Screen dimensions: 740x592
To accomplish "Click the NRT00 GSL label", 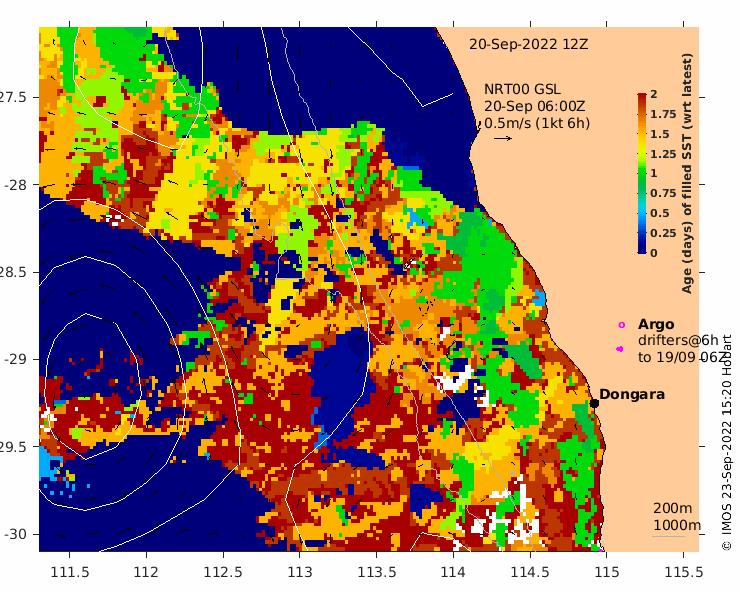I will point(522,89).
